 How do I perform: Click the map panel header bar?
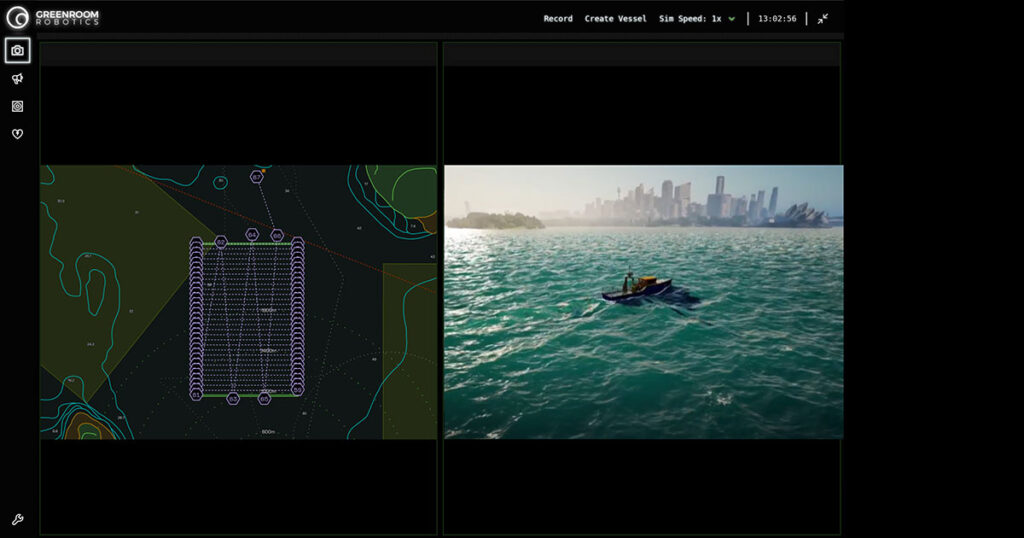tap(238, 54)
